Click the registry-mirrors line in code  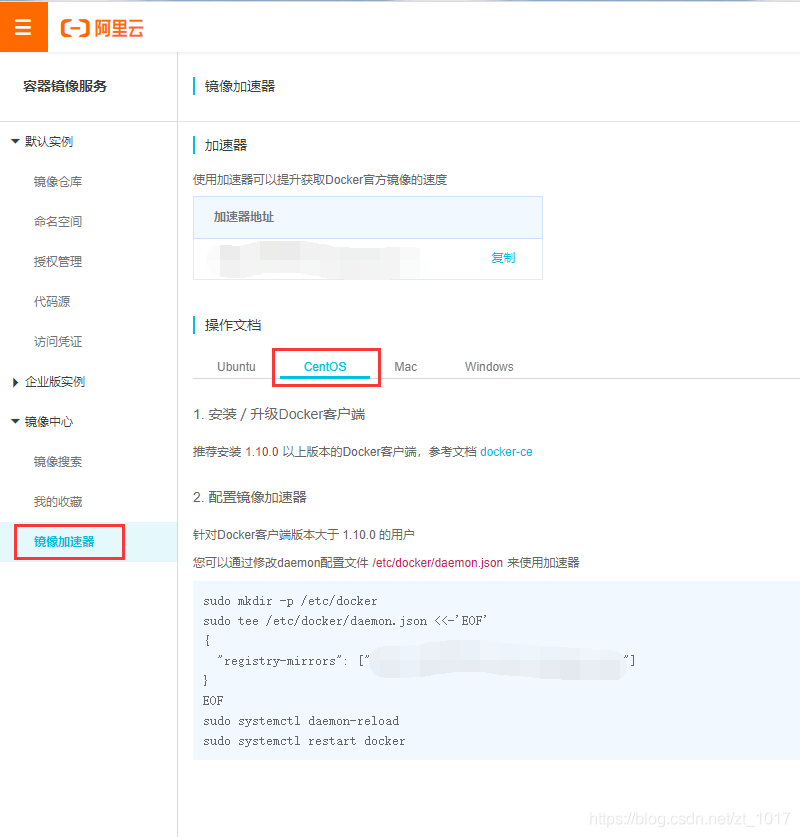pos(426,661)
